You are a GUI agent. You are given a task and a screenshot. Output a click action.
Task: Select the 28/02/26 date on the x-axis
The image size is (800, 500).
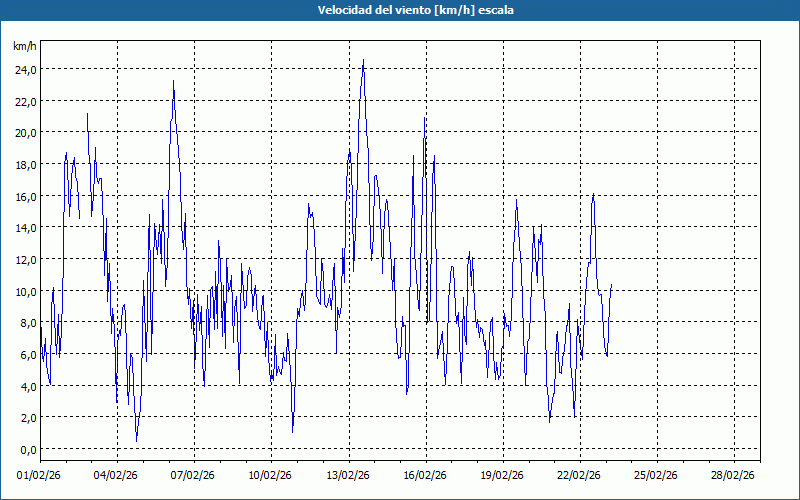coord(733,476)
